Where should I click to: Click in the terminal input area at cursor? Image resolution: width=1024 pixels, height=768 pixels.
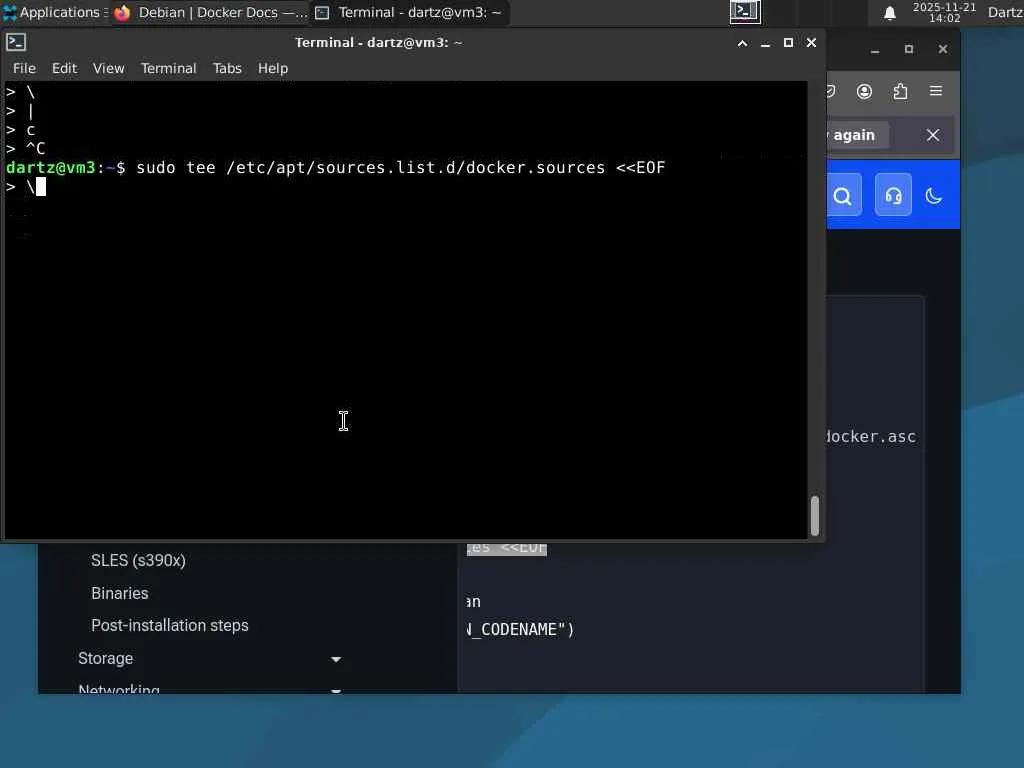tap(40, 187)
